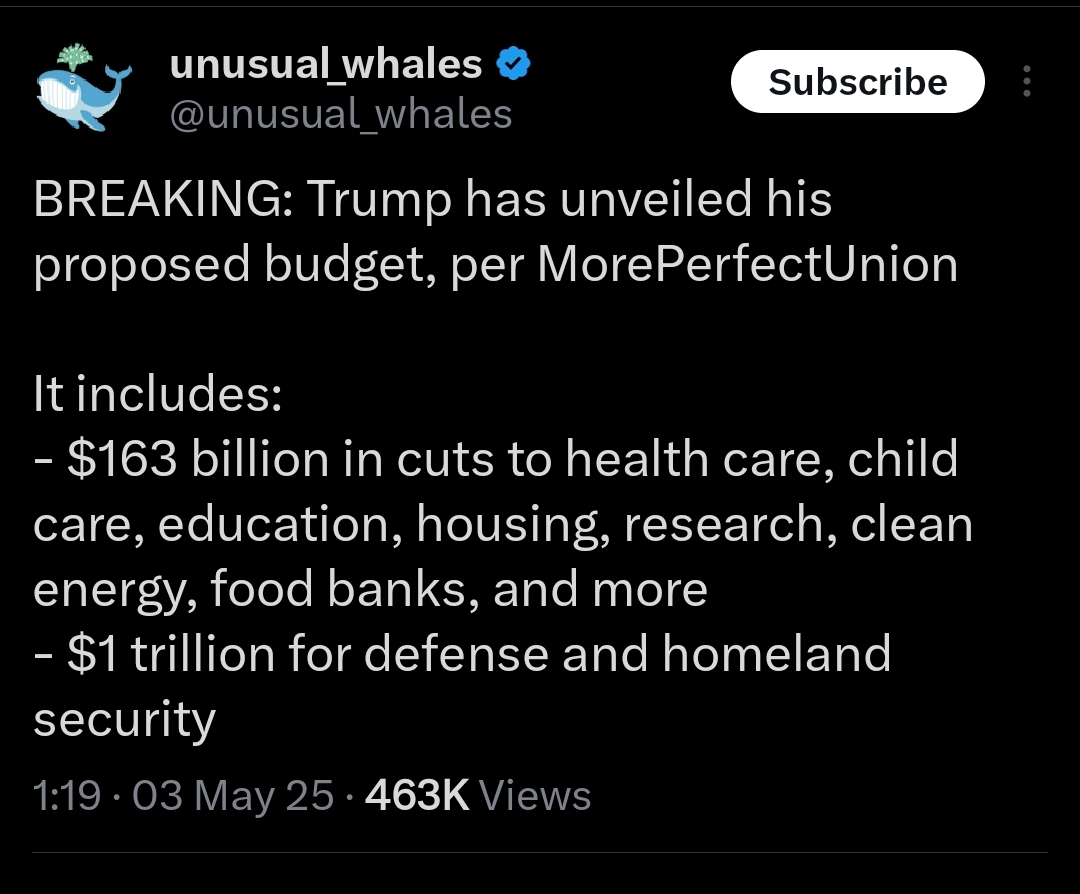Click the blue verified checkmark badge
The width and height of the screenshot is (1080, 894).
pyautogui.click(x=514, y=65)
